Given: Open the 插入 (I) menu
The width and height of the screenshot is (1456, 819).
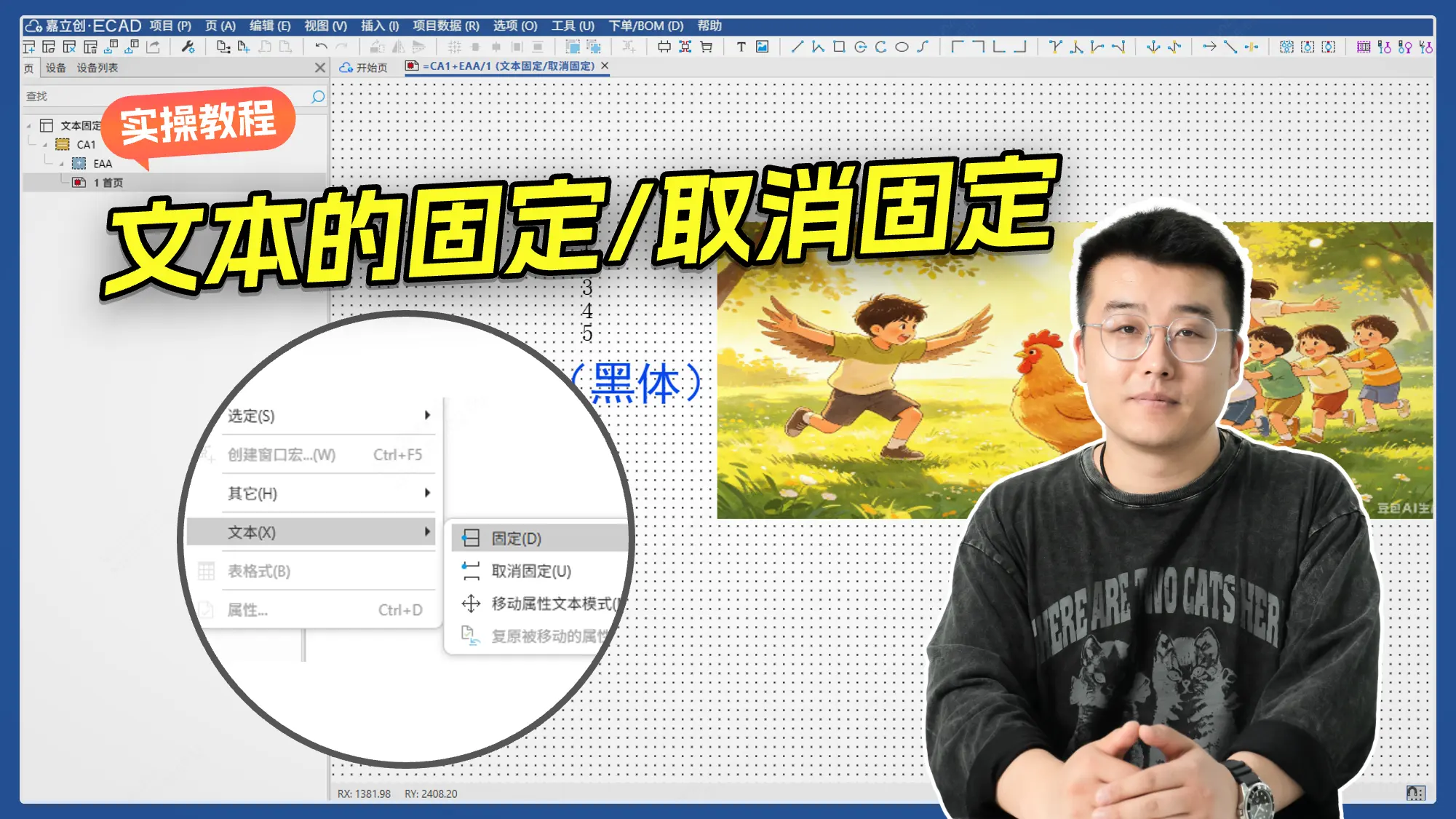Looking at the screenshot, I should coord(380,25).
